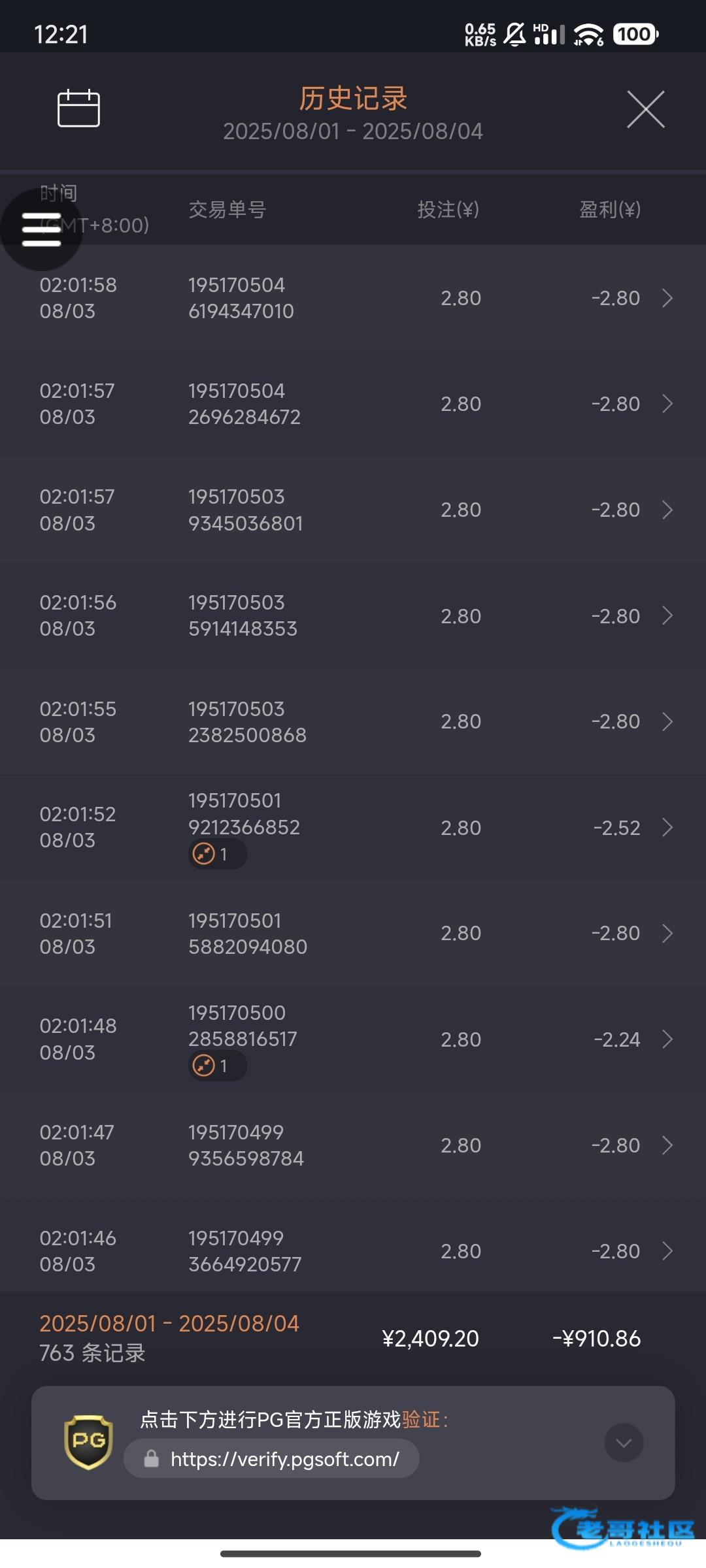Image resolution: width=706 pixels, height=1568 pixels.
Task: Tap the lock icon beside verify URL
Action: 152,1459
